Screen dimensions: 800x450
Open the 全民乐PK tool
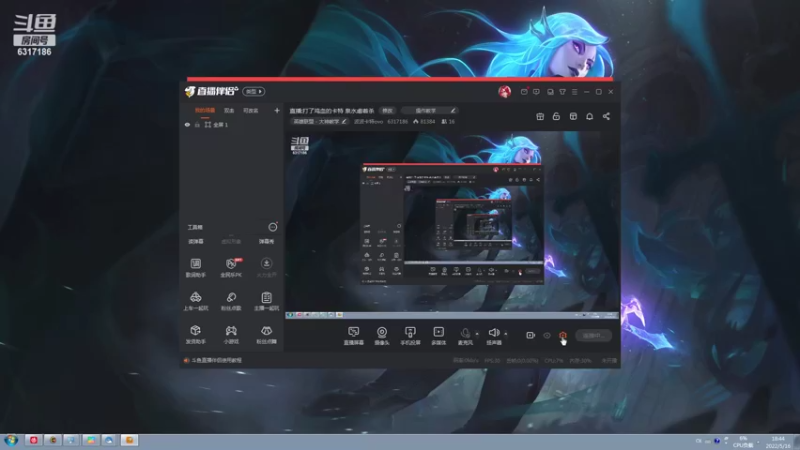(231, 267)
